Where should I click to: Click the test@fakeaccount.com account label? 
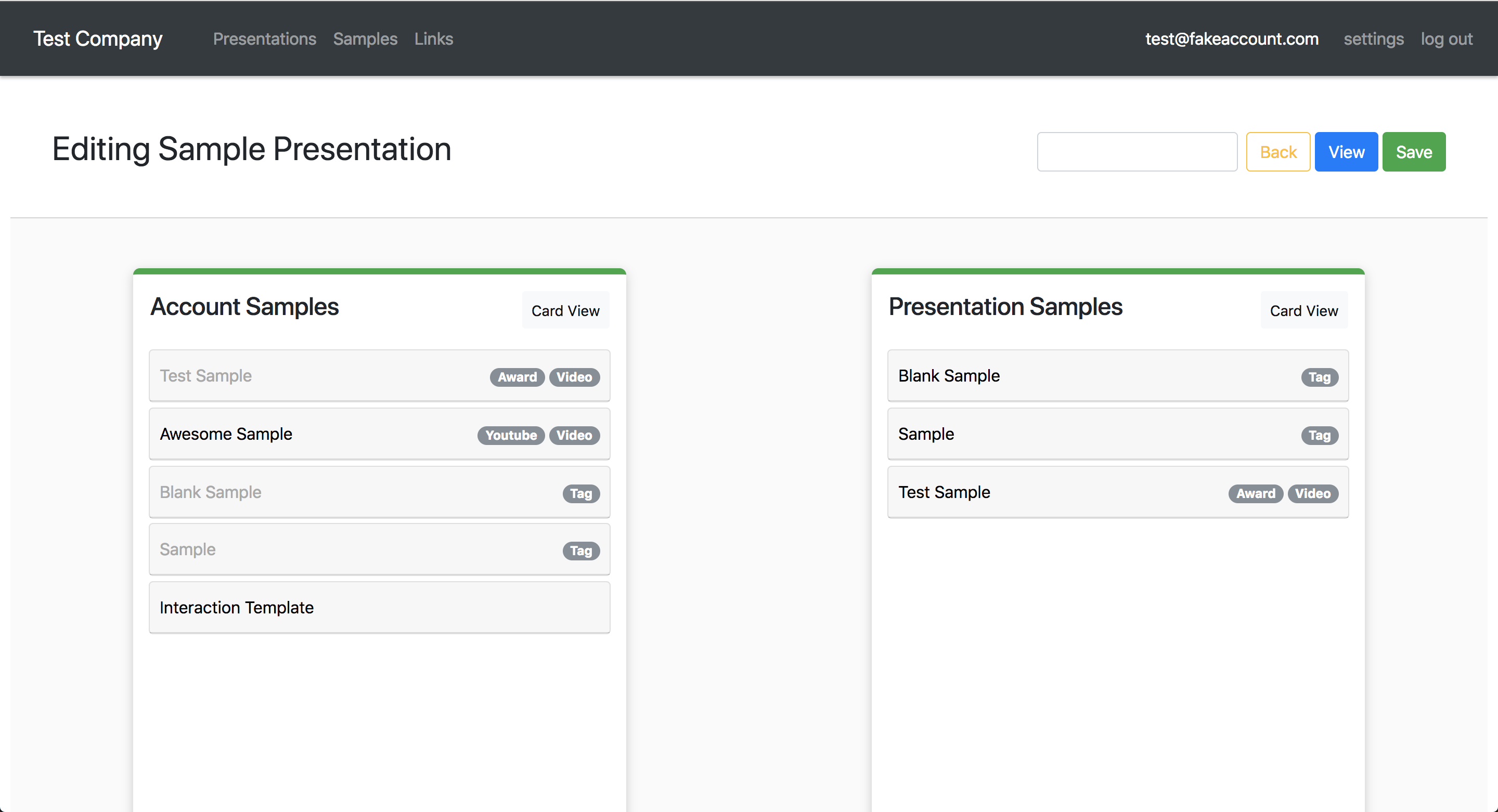tap(1231, 39)
